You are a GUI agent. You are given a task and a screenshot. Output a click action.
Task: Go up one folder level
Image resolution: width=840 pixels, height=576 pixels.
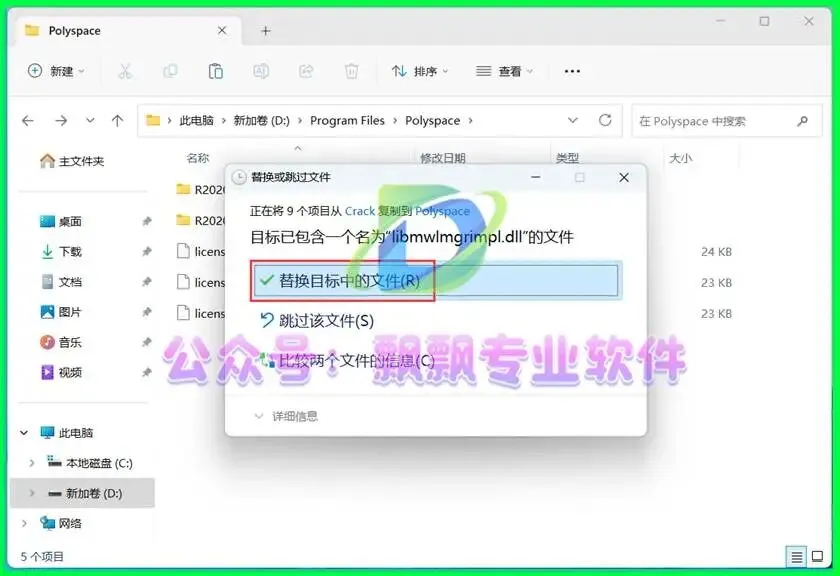(x=117, y=121)
